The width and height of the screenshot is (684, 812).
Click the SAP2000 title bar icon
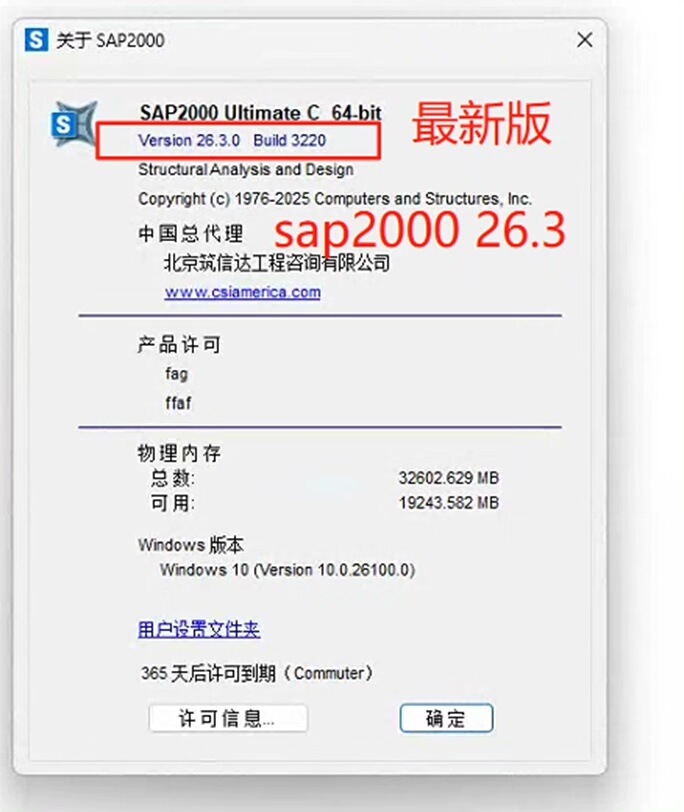coord(36,40)
